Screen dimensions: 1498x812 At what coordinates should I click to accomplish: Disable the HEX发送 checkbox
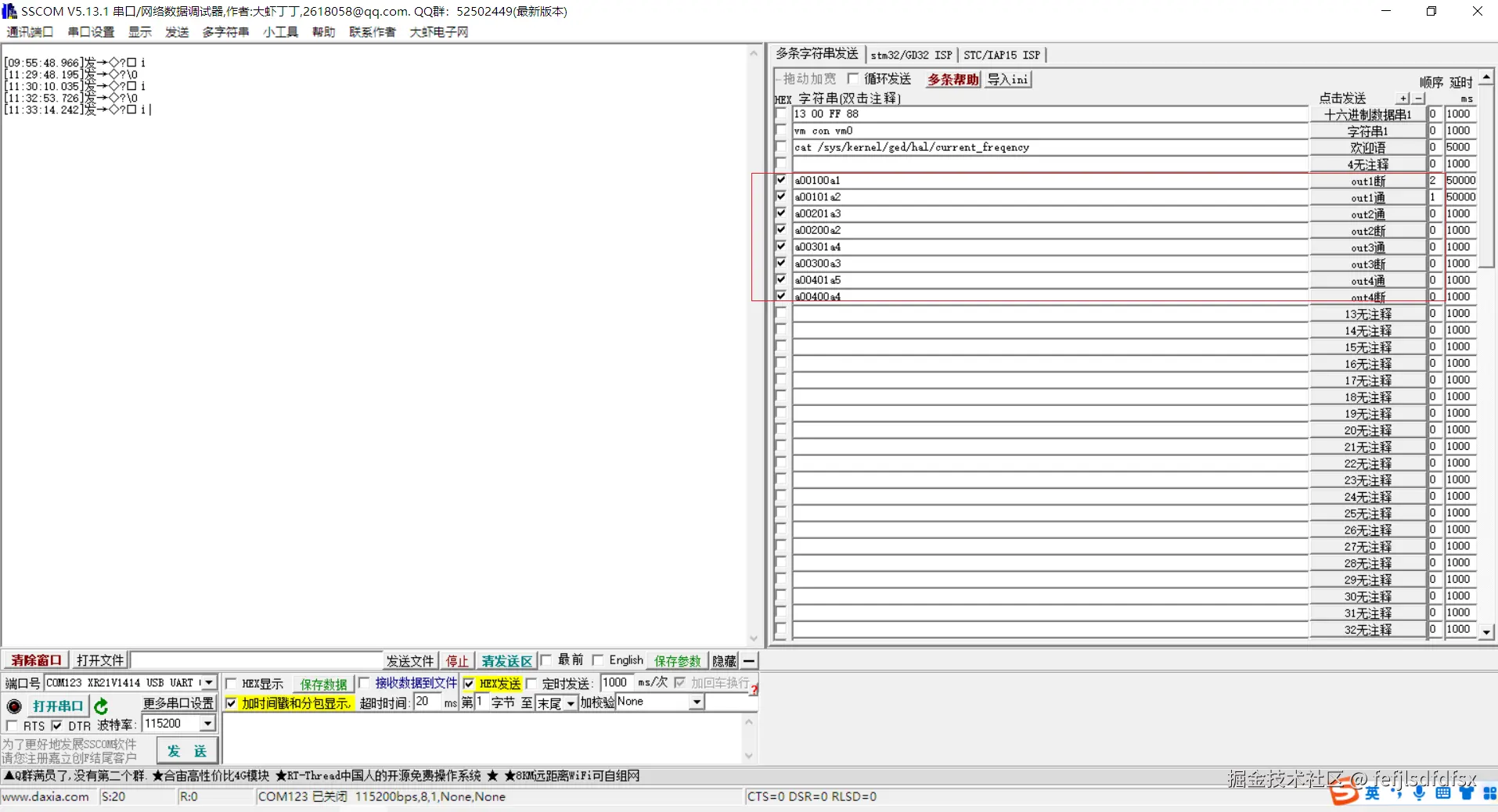pyautogui.click(x=469, y=683)
